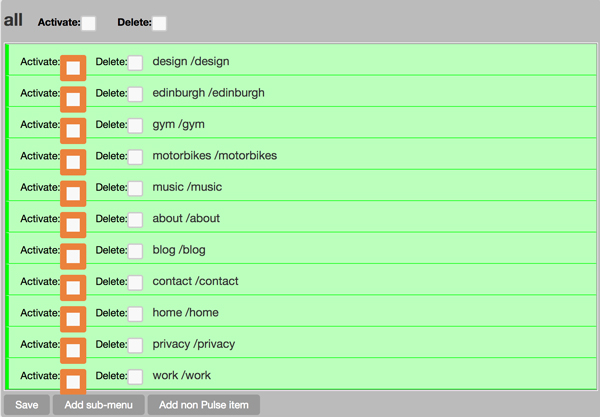Enable Activate for the contact item
This screenshot has width=600, height=417.
[x=73, y=287]
